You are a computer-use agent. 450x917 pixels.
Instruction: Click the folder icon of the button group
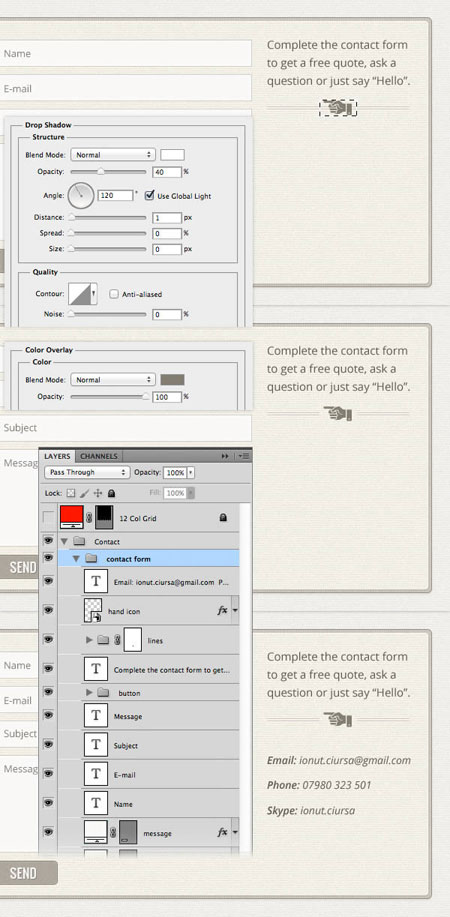pyautogui.click(x=104, y=692)
